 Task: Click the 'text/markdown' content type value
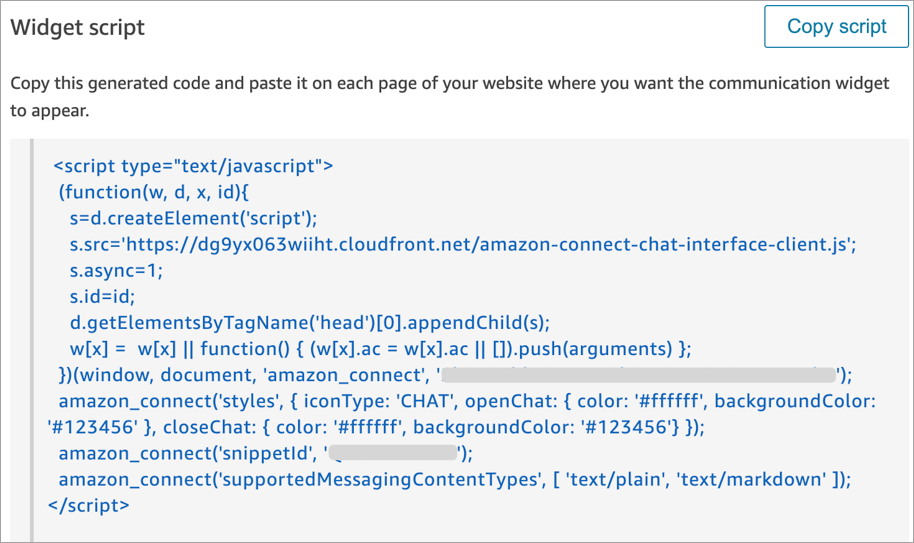coord(763,479)
